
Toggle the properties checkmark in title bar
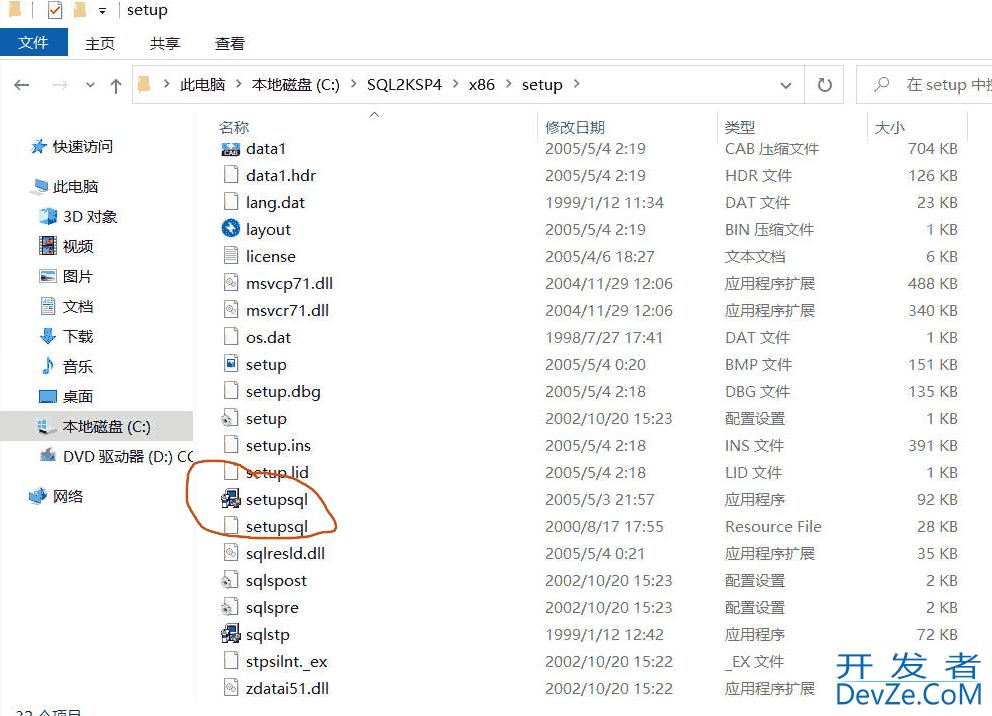55,10
